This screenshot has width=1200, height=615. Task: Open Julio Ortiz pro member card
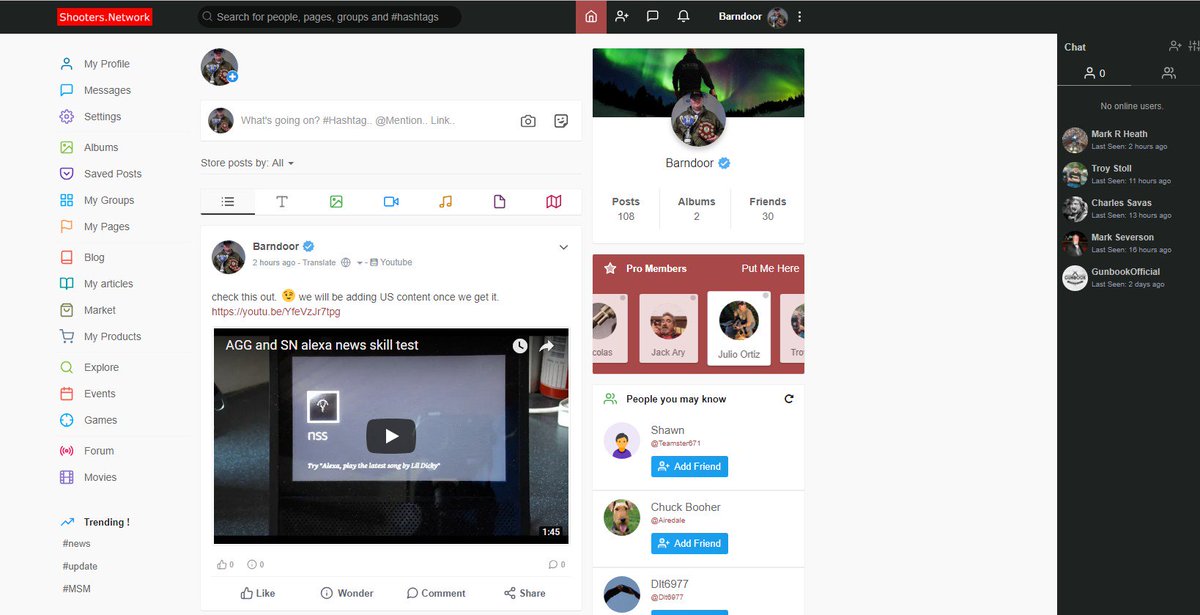click(x=738, y=328)
